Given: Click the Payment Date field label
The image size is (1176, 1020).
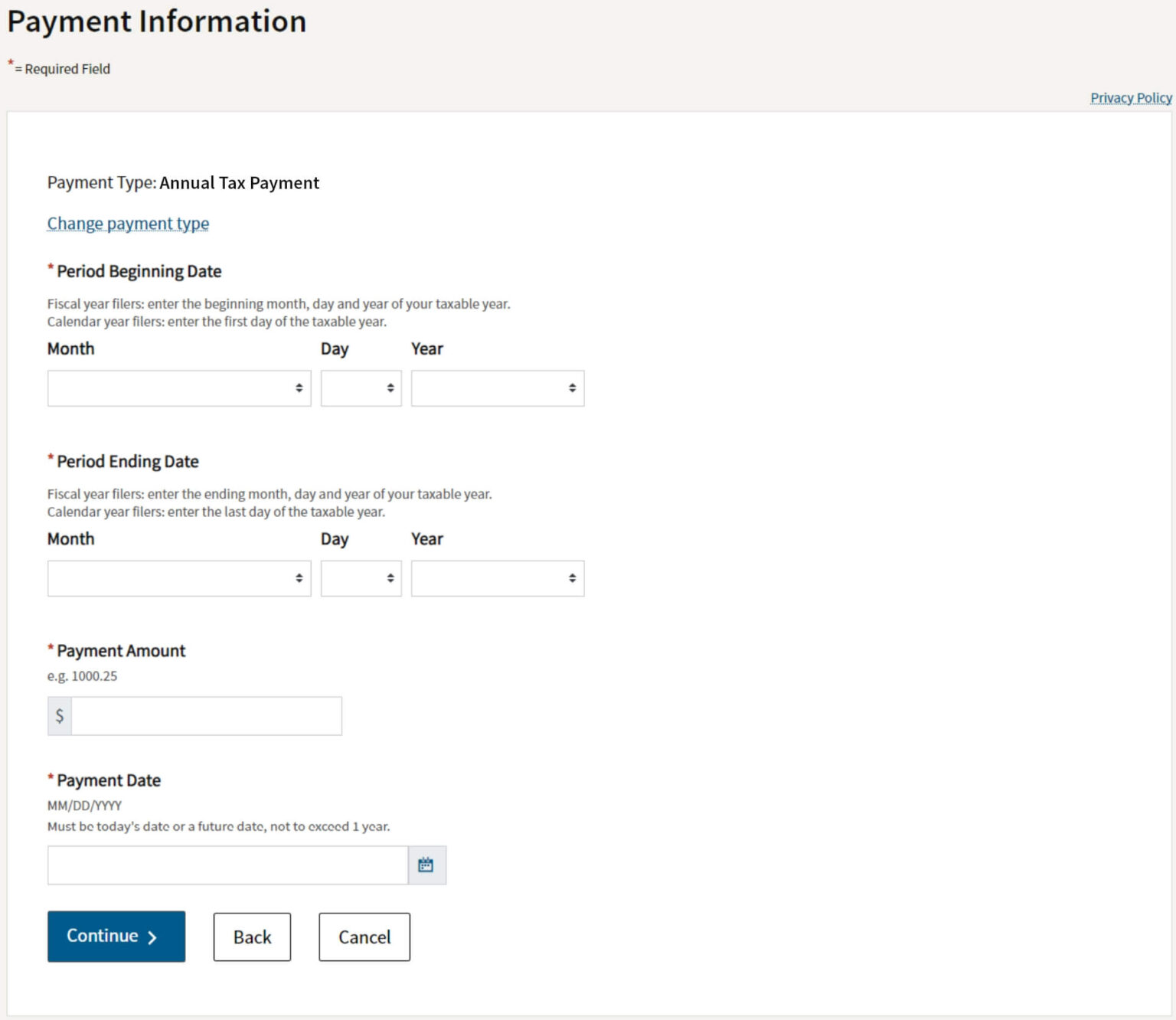Looking at the screenshot, I should pyautogui.click(x=109, y=780).
